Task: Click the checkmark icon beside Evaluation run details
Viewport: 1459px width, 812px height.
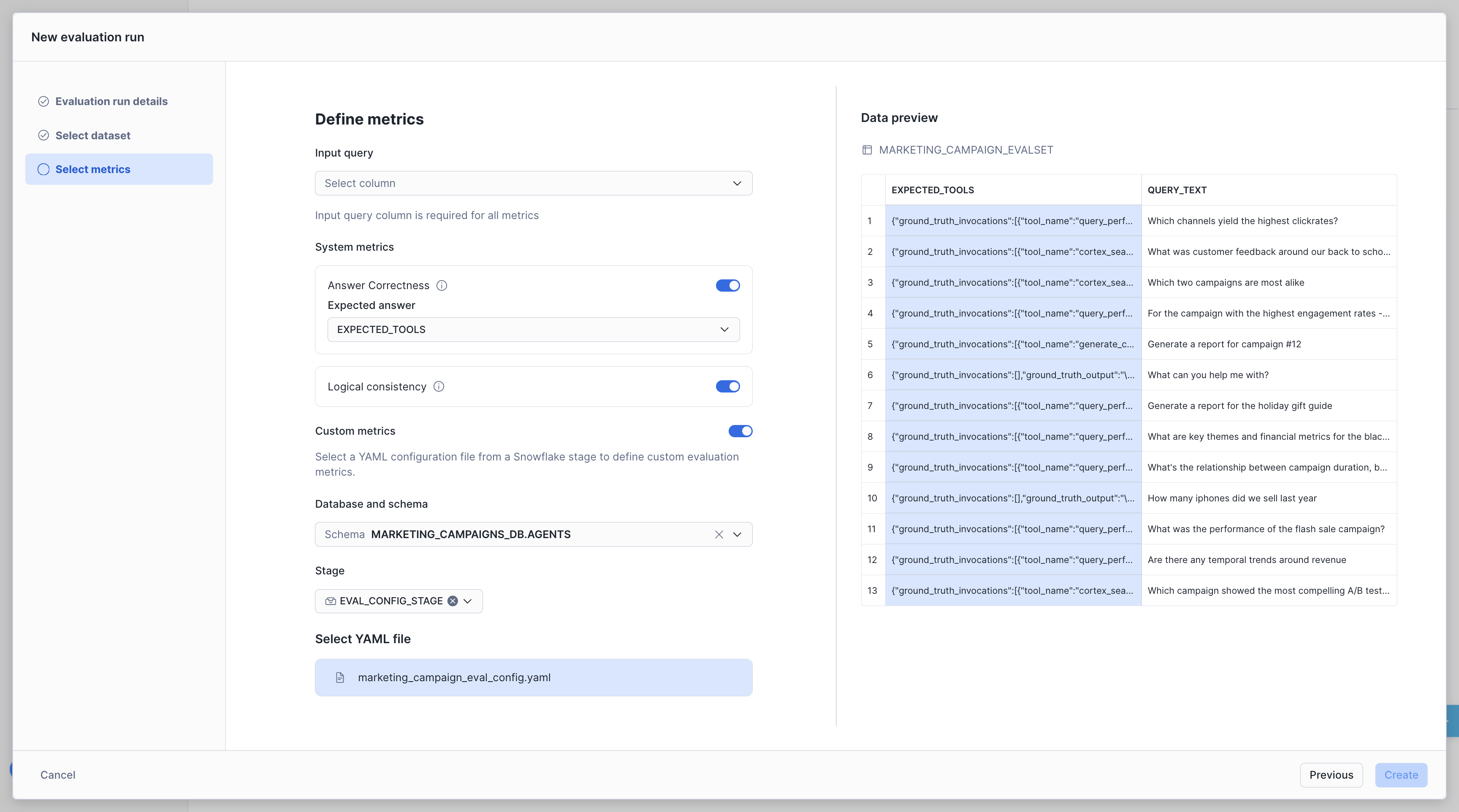Action: pos(43,101)
